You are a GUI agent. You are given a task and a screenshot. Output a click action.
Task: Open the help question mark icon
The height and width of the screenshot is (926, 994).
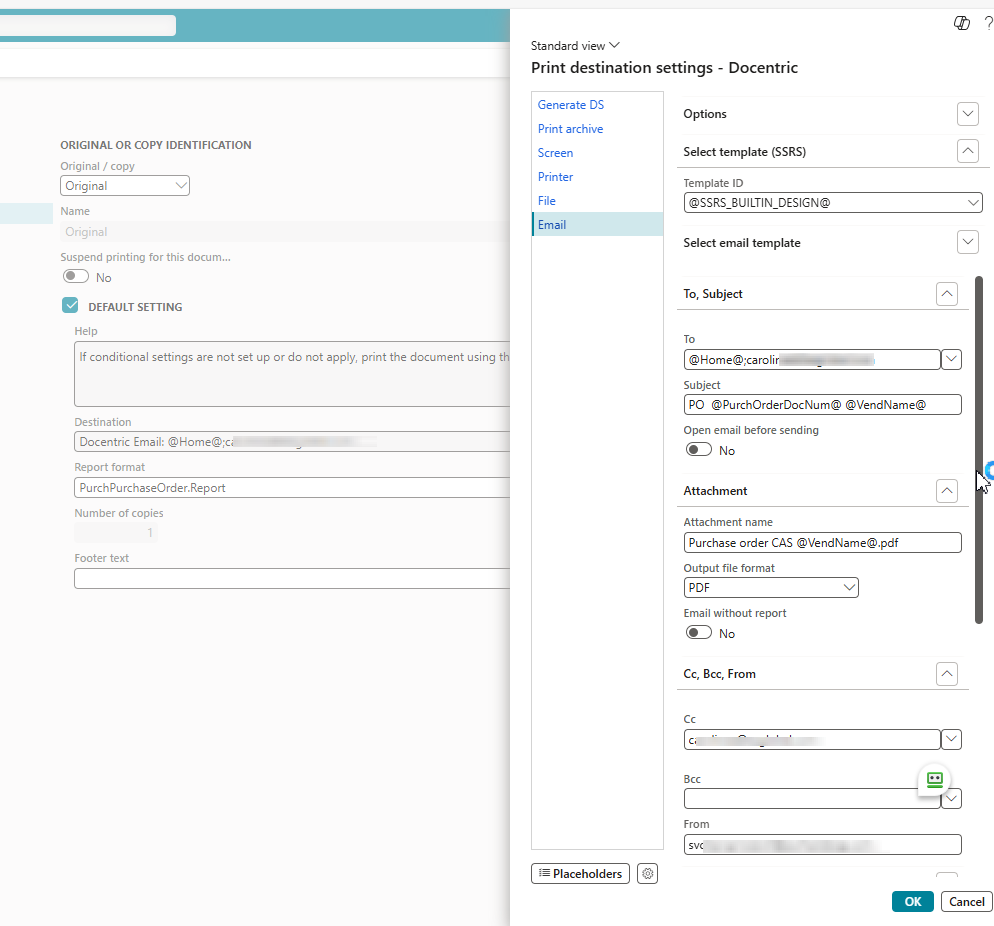pos(988,23)
